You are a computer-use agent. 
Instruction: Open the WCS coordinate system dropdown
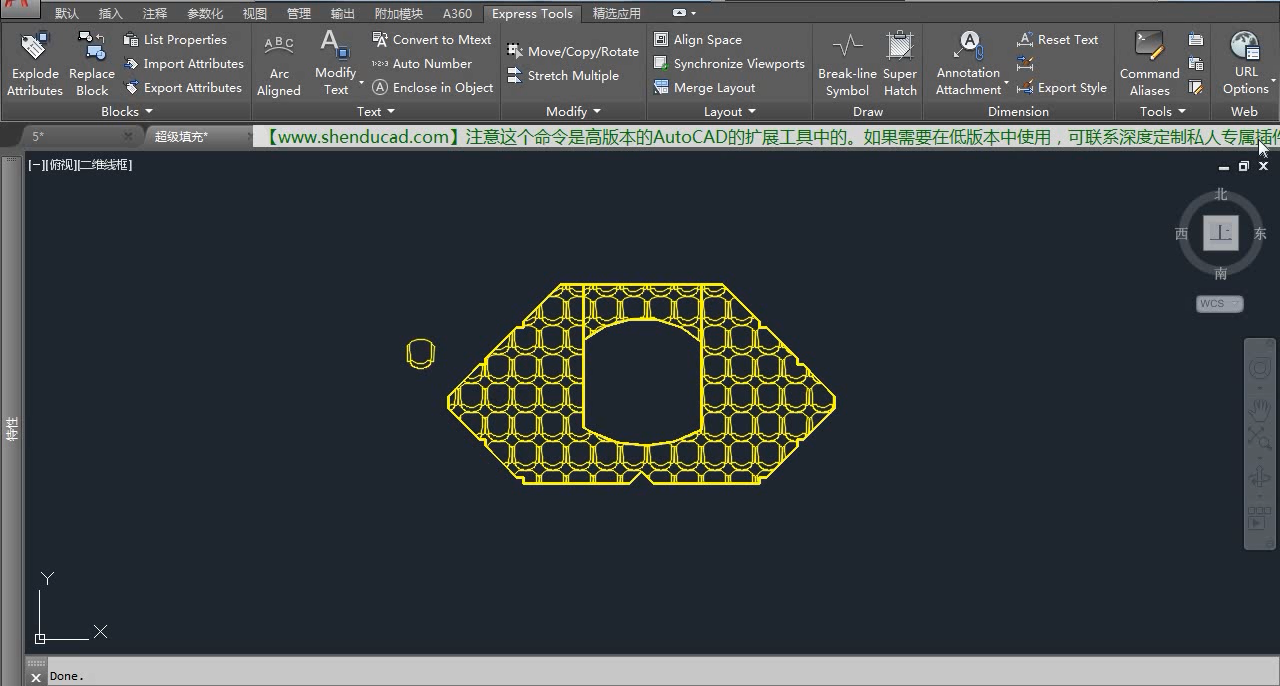(x=1220, y=304)
